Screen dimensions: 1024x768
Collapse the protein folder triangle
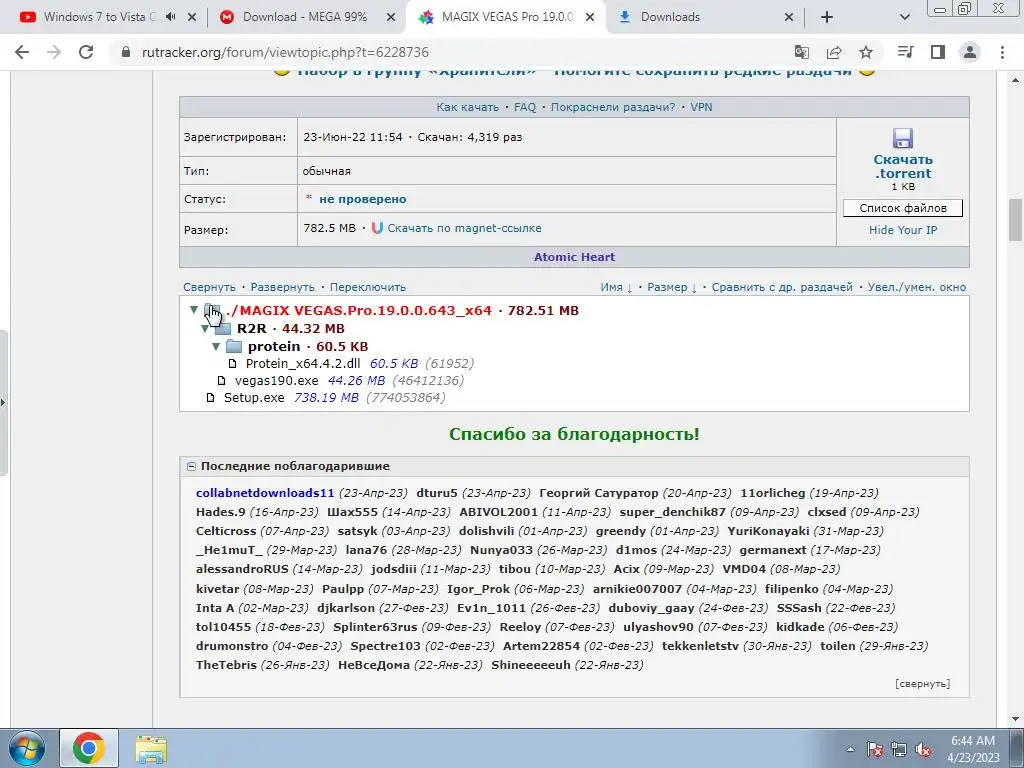click(x=216, y=346)
